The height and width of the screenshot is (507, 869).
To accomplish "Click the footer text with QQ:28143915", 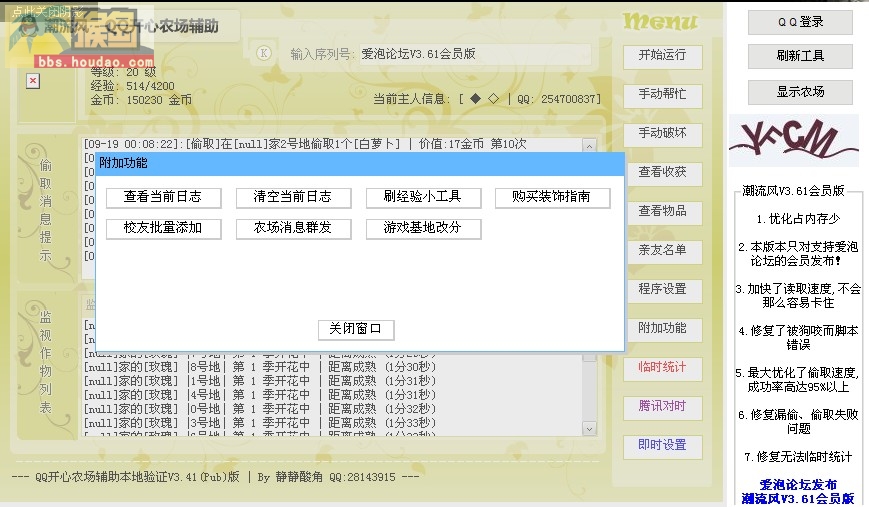I will [x=216, y=477].
